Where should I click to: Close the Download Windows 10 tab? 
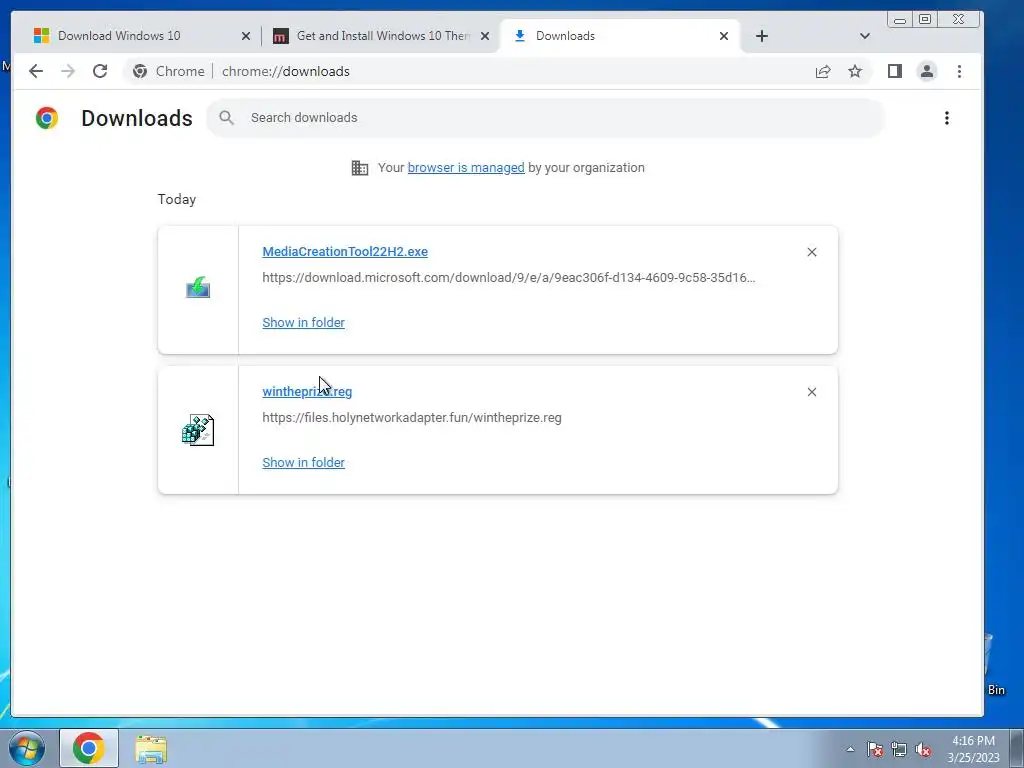click(246, 36)
